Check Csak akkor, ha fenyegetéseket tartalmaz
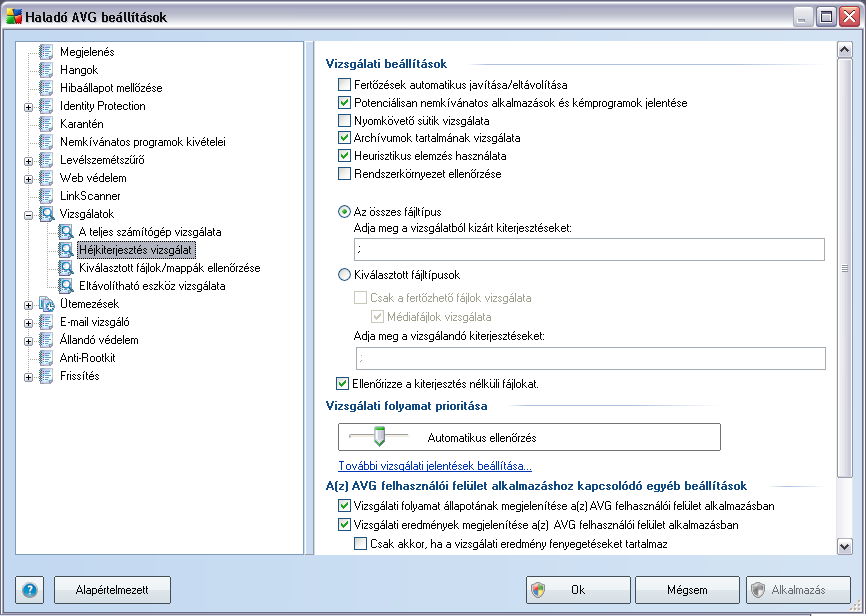Viewport: 866px width, 616px height. click(x=360, y=544)
